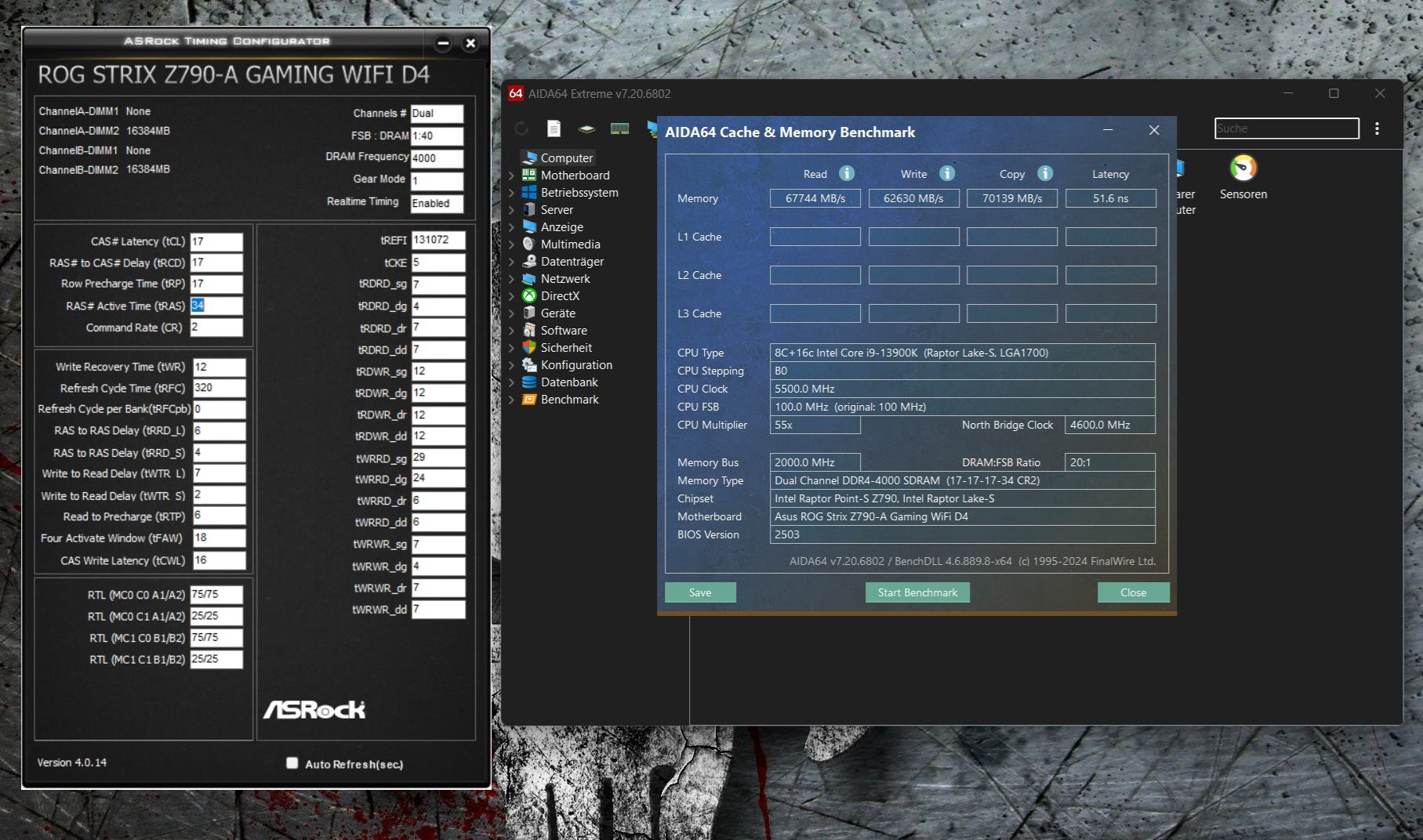This screenshot has height=840, width=1423.
Task: Expand the Benchmark tree node
Action: pyautogui.click(x=512, y=400)
